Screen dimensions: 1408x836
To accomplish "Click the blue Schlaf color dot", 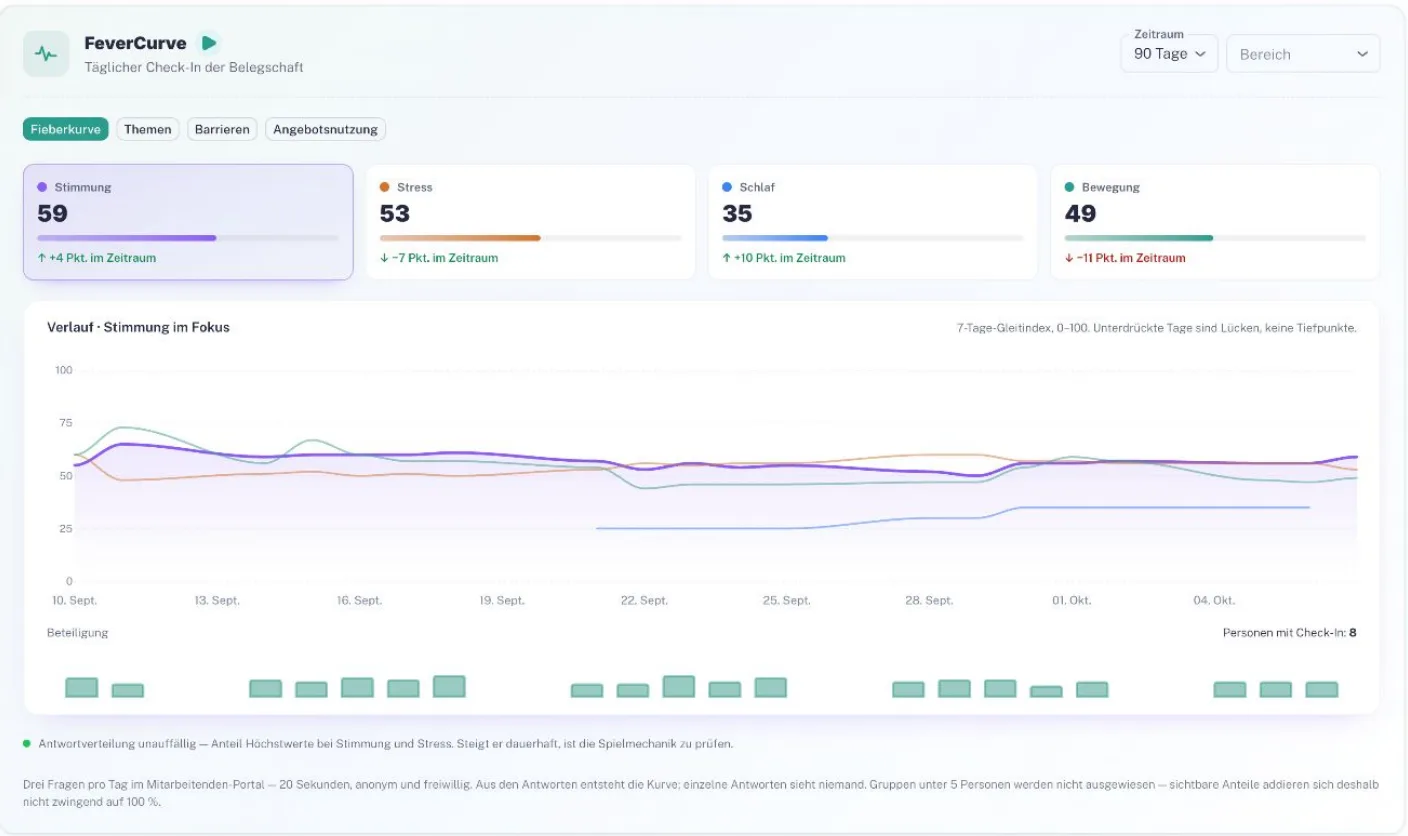I will 727,187.
